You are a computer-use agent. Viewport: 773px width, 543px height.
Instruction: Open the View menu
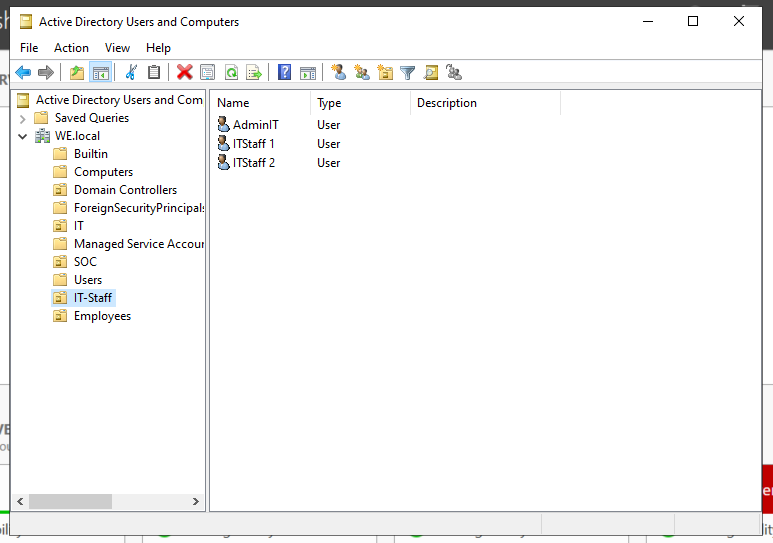click(x=117, y=48)
